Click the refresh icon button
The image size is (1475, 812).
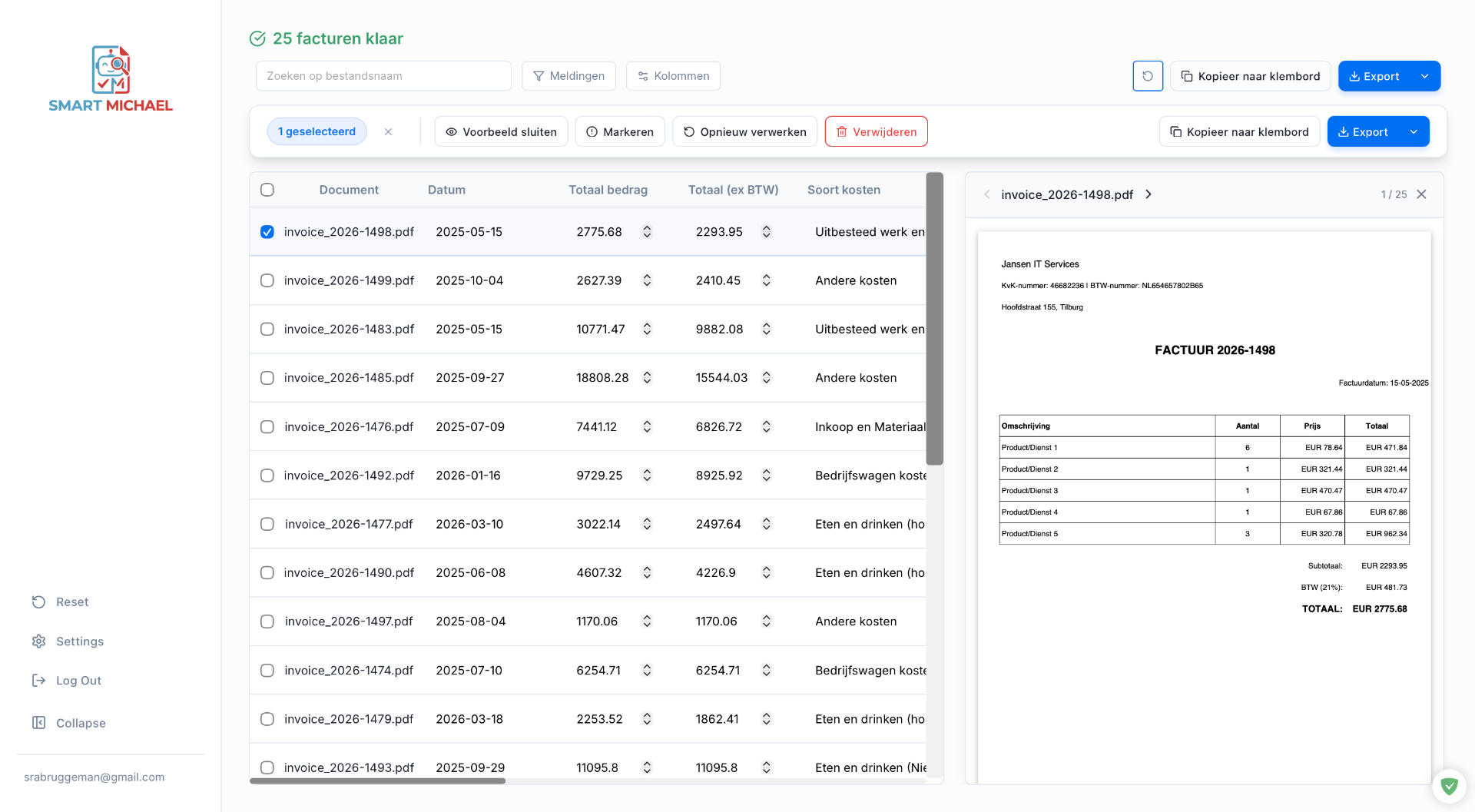[x=1148, y=76]
